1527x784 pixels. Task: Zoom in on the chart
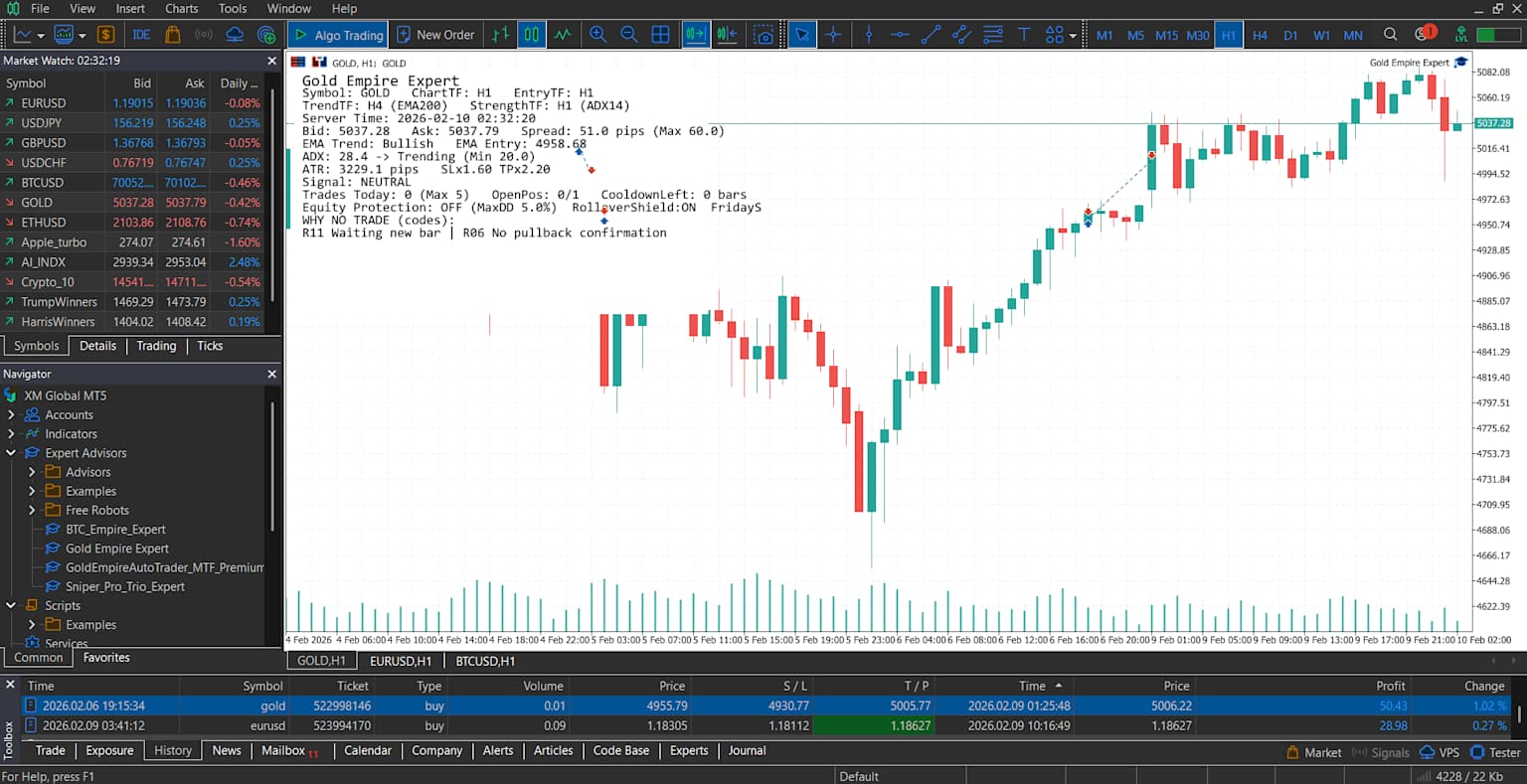coord(597,34)
